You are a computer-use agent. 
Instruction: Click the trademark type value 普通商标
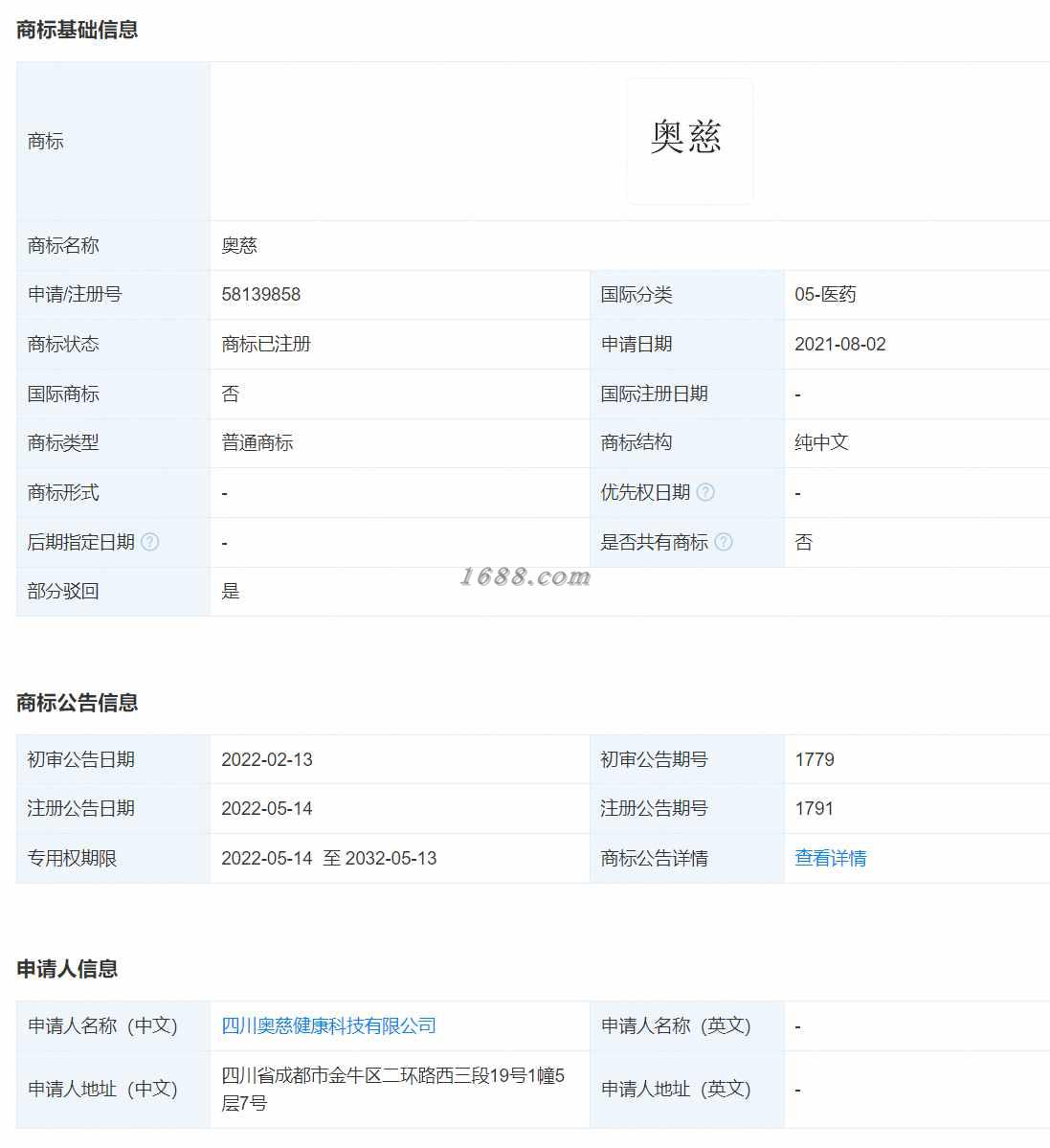coord(257,443)
